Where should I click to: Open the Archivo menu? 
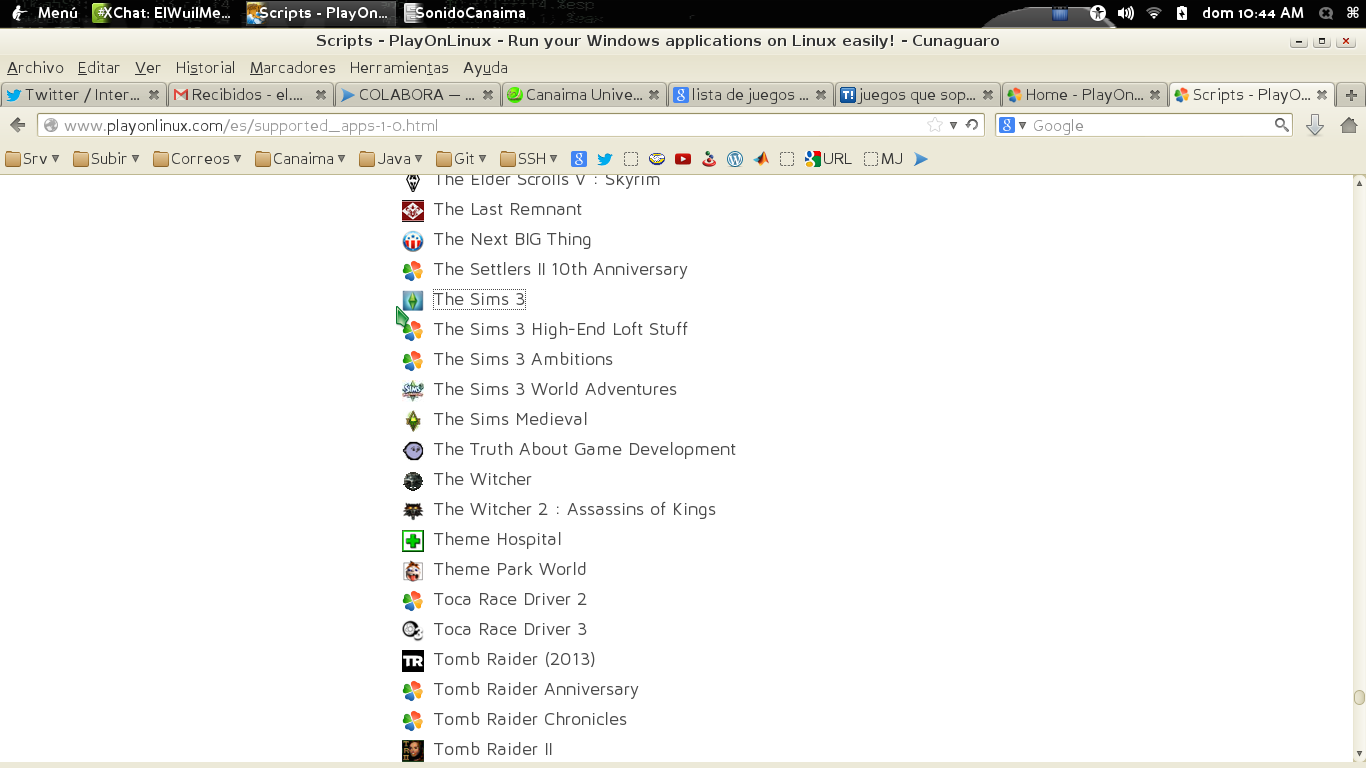tap(35, 68)
